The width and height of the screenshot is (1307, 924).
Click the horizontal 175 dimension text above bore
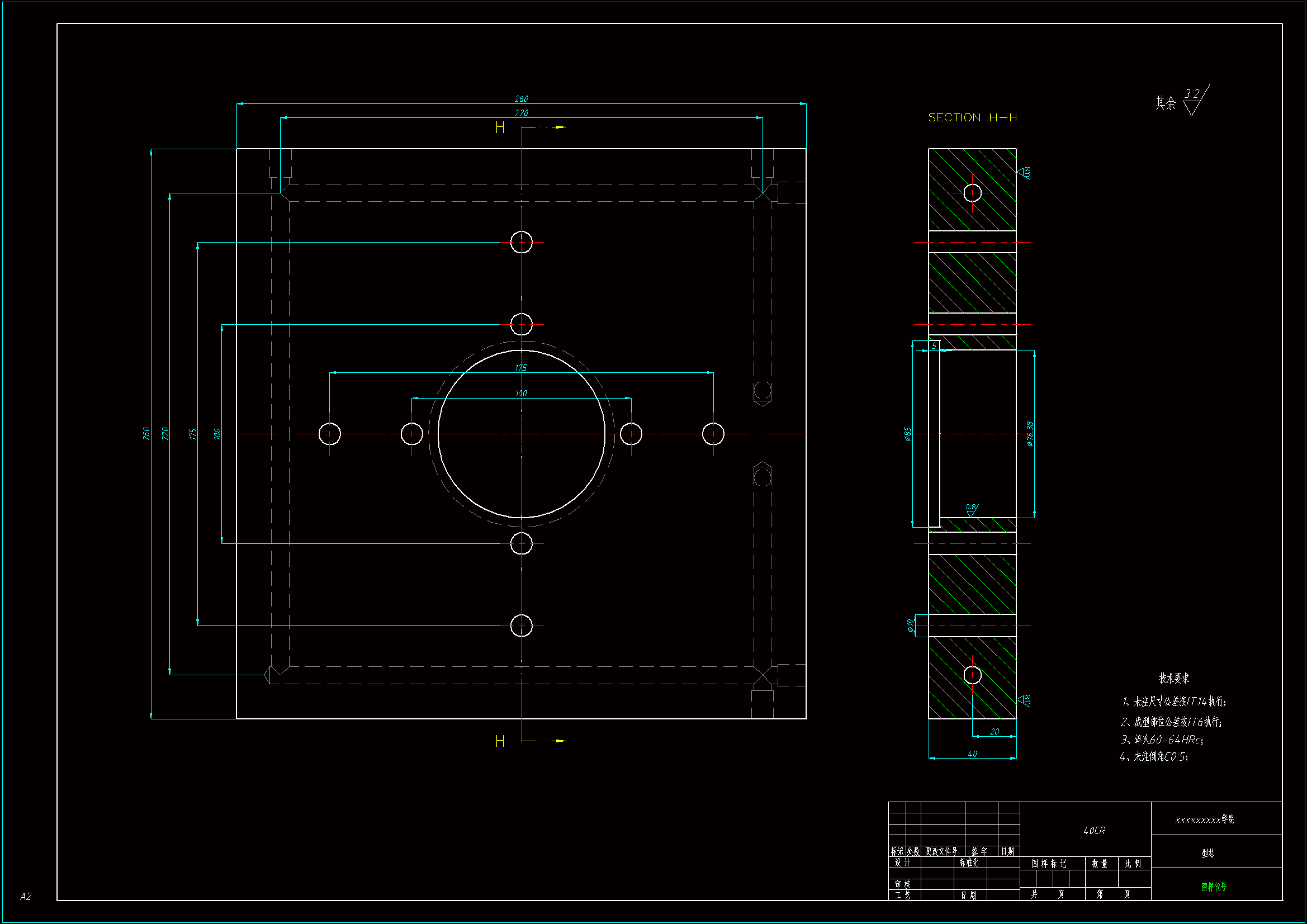(521, 368)
